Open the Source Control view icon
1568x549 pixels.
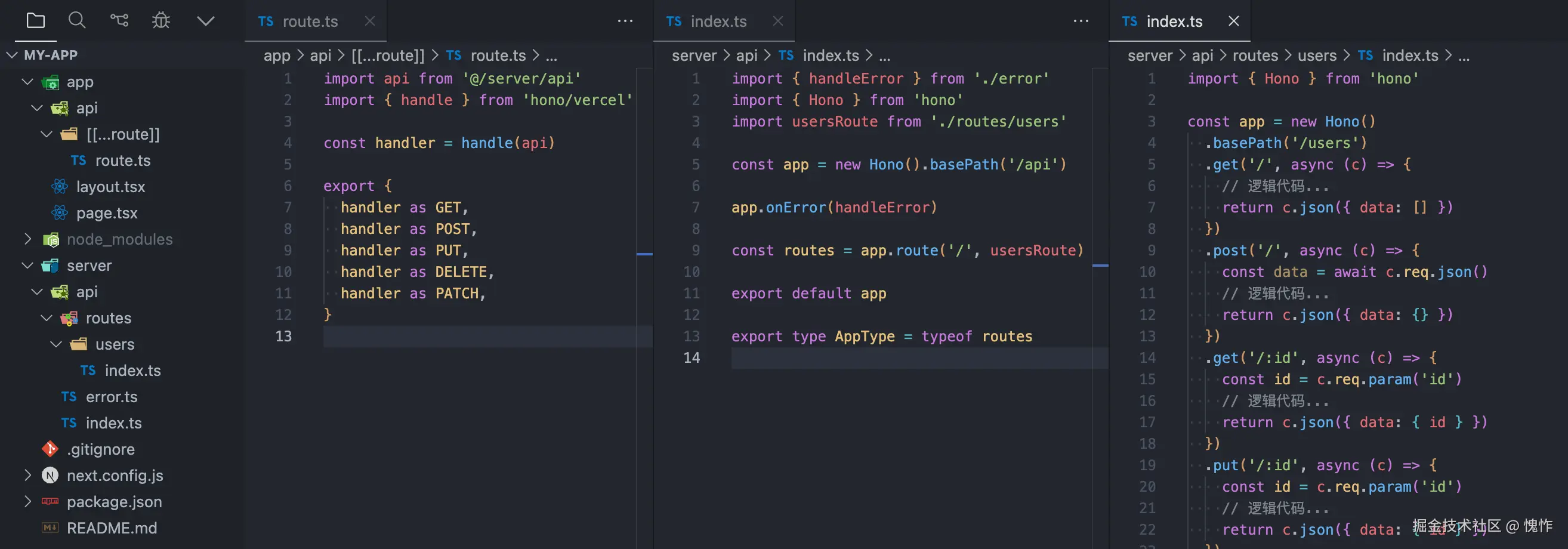click(119, 21)
